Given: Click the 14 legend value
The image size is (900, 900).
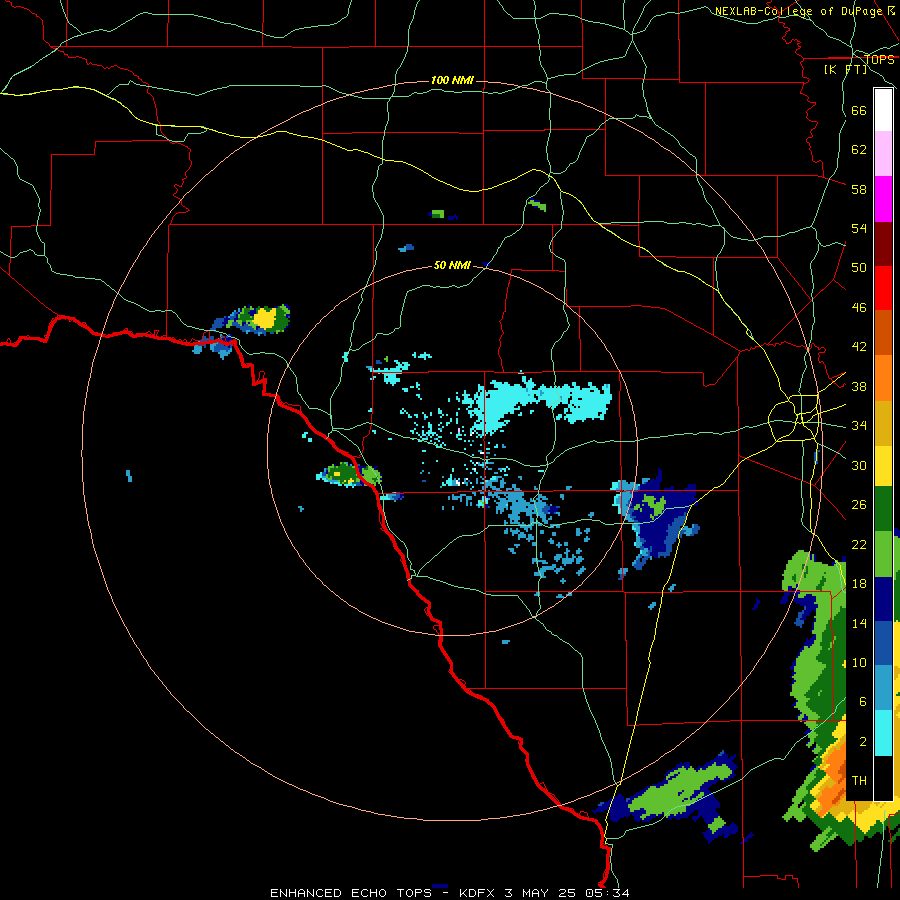Looking at the screenshot, I should [859, 623].
